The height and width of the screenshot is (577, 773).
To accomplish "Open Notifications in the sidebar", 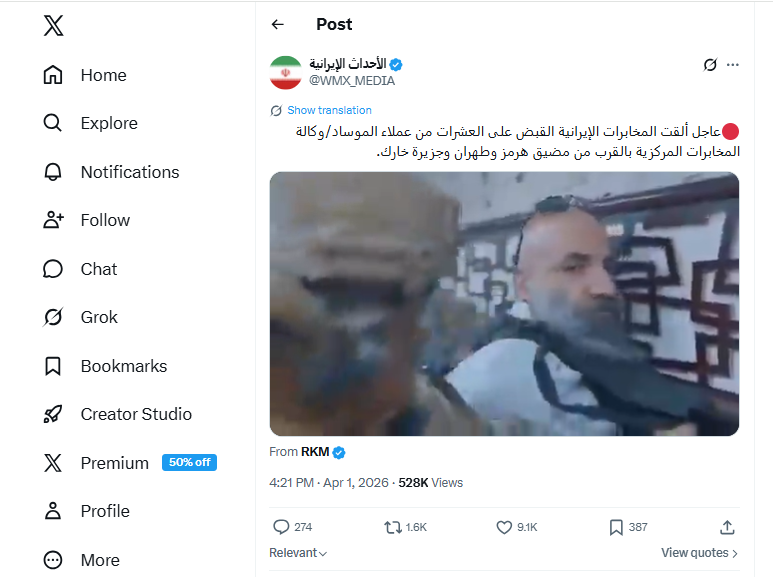I will tap(54, 172).
